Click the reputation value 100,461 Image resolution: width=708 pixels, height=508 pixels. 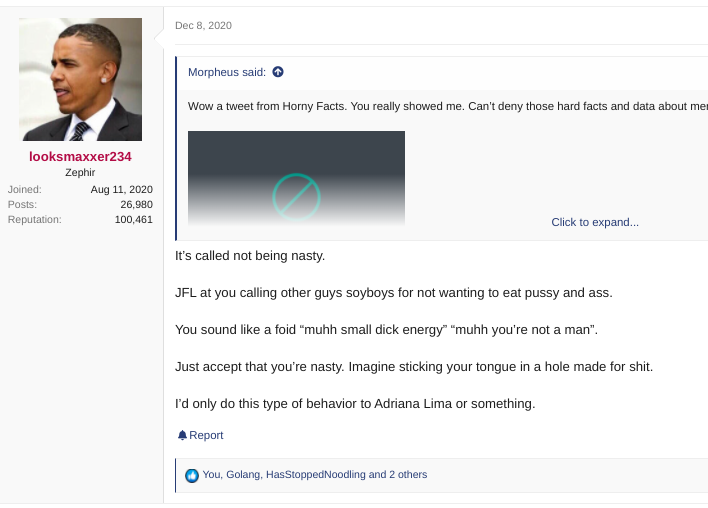pos(134,219)
